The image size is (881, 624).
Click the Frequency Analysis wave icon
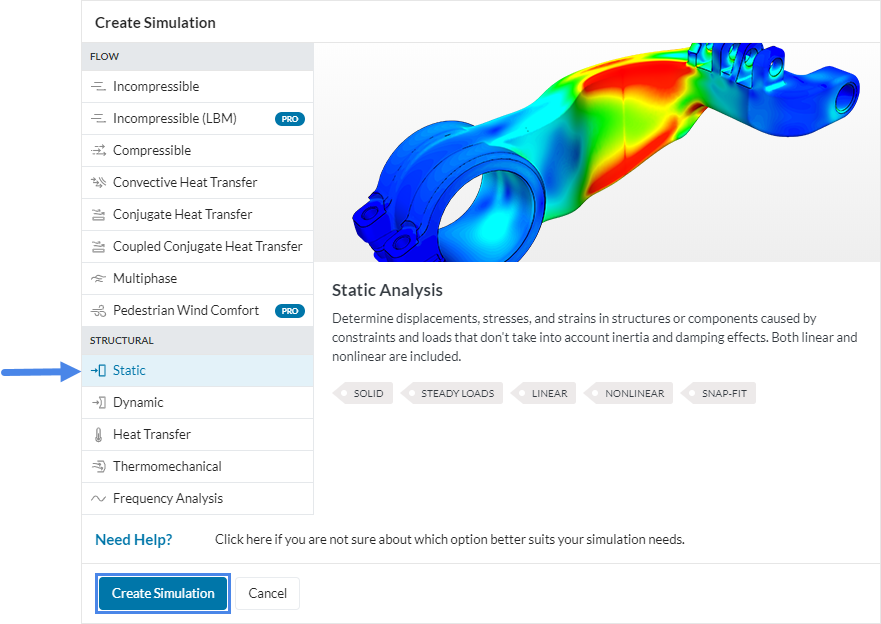point(98,499)
